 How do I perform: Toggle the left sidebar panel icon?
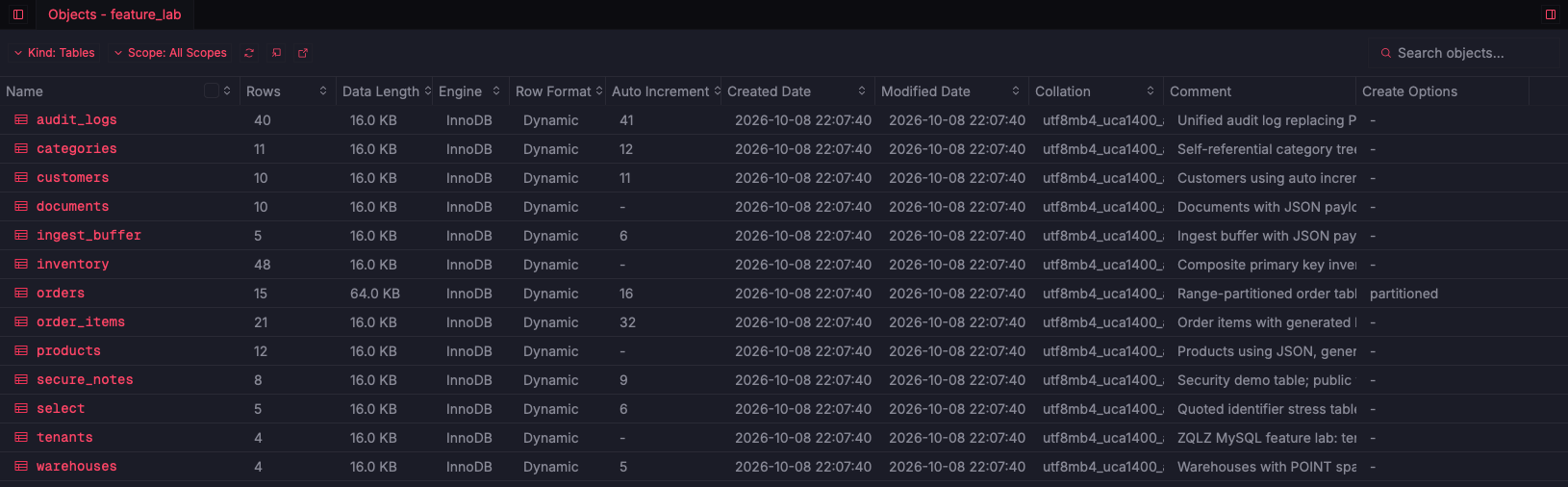(18, 14)
